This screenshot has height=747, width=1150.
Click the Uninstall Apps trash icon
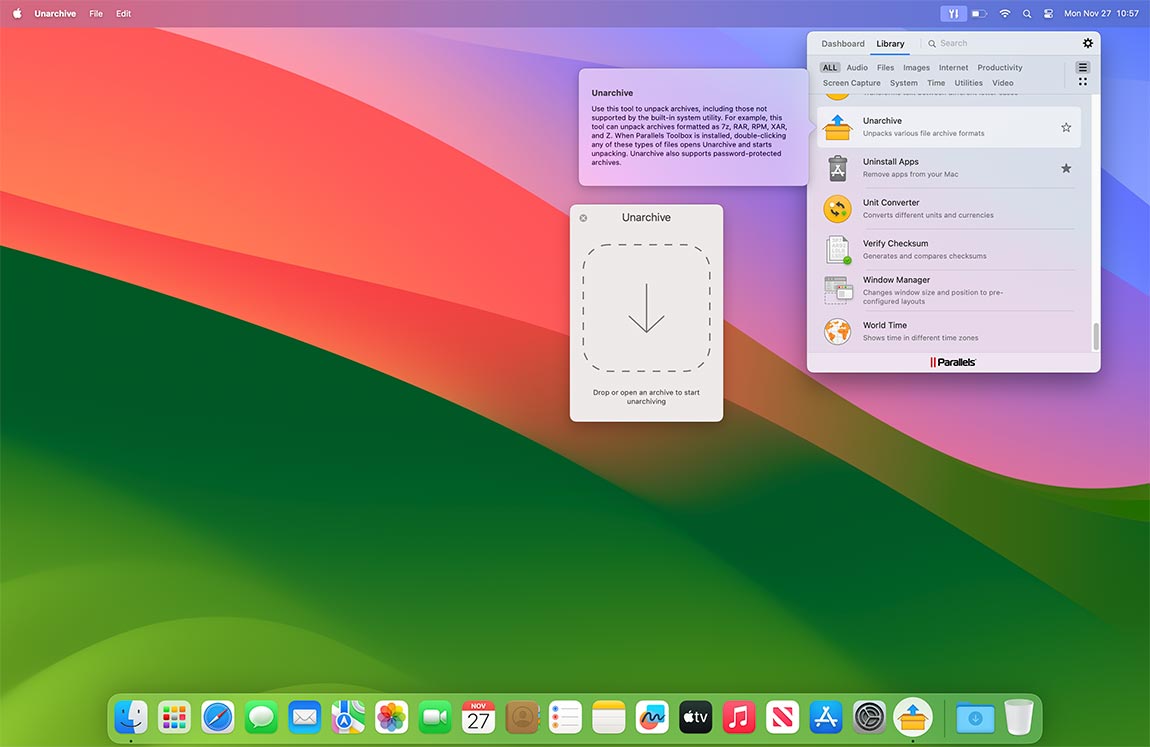[837, 168]
